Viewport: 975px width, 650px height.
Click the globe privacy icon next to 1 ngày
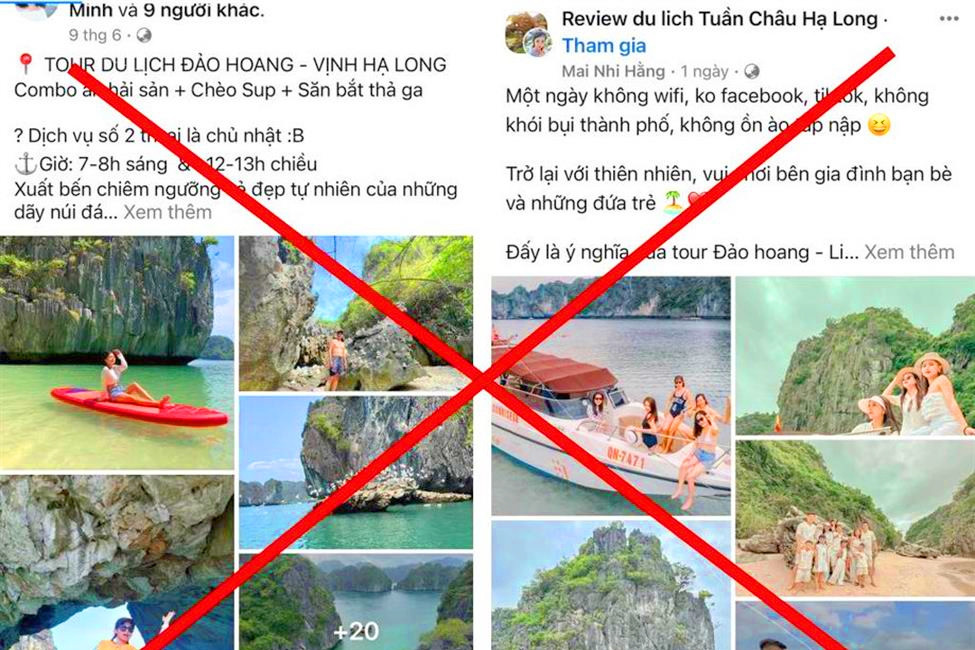(751, 72)
